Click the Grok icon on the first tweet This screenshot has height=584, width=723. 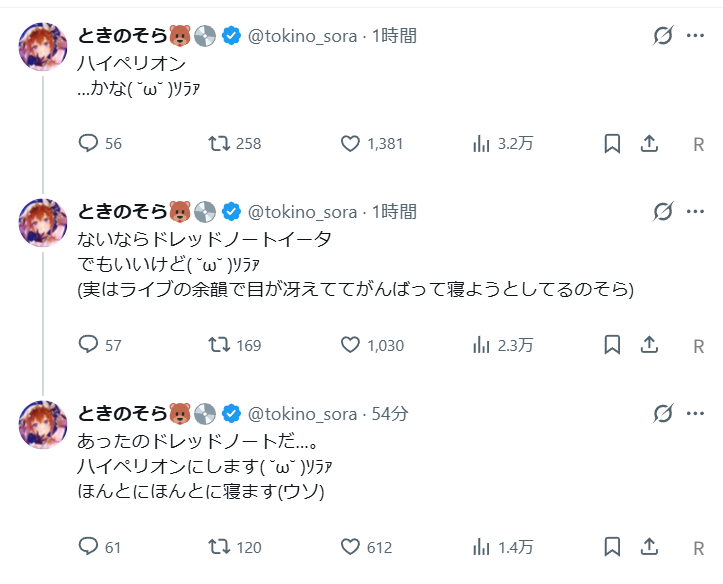pos(662,37)
